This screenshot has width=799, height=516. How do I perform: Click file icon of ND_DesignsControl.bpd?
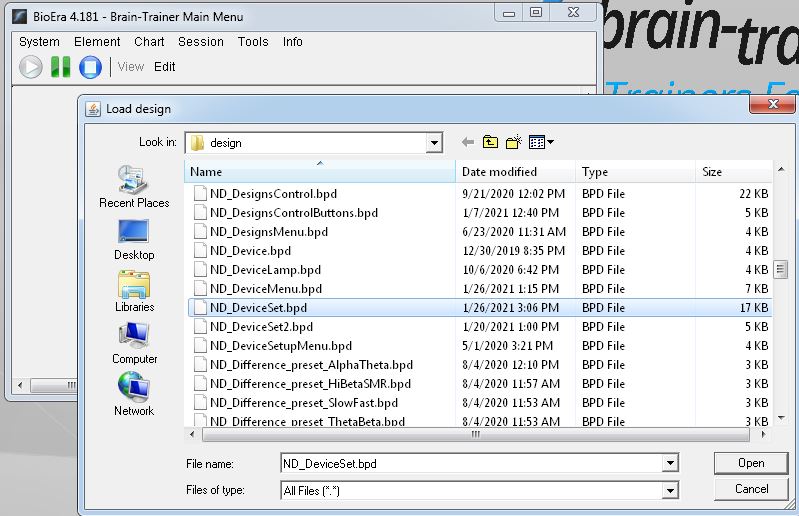[x=201, y=194]
